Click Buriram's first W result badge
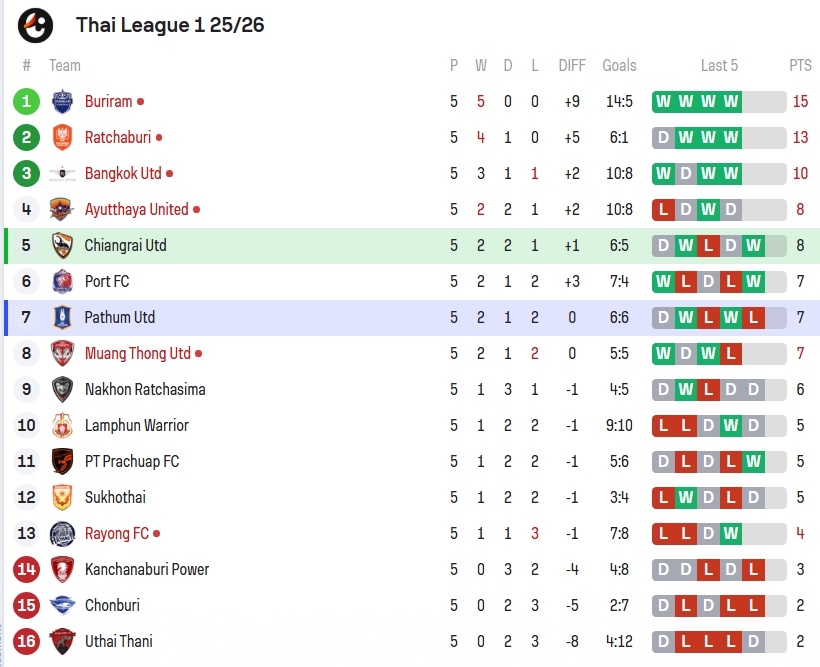820x667 pixels. (663, 101)
